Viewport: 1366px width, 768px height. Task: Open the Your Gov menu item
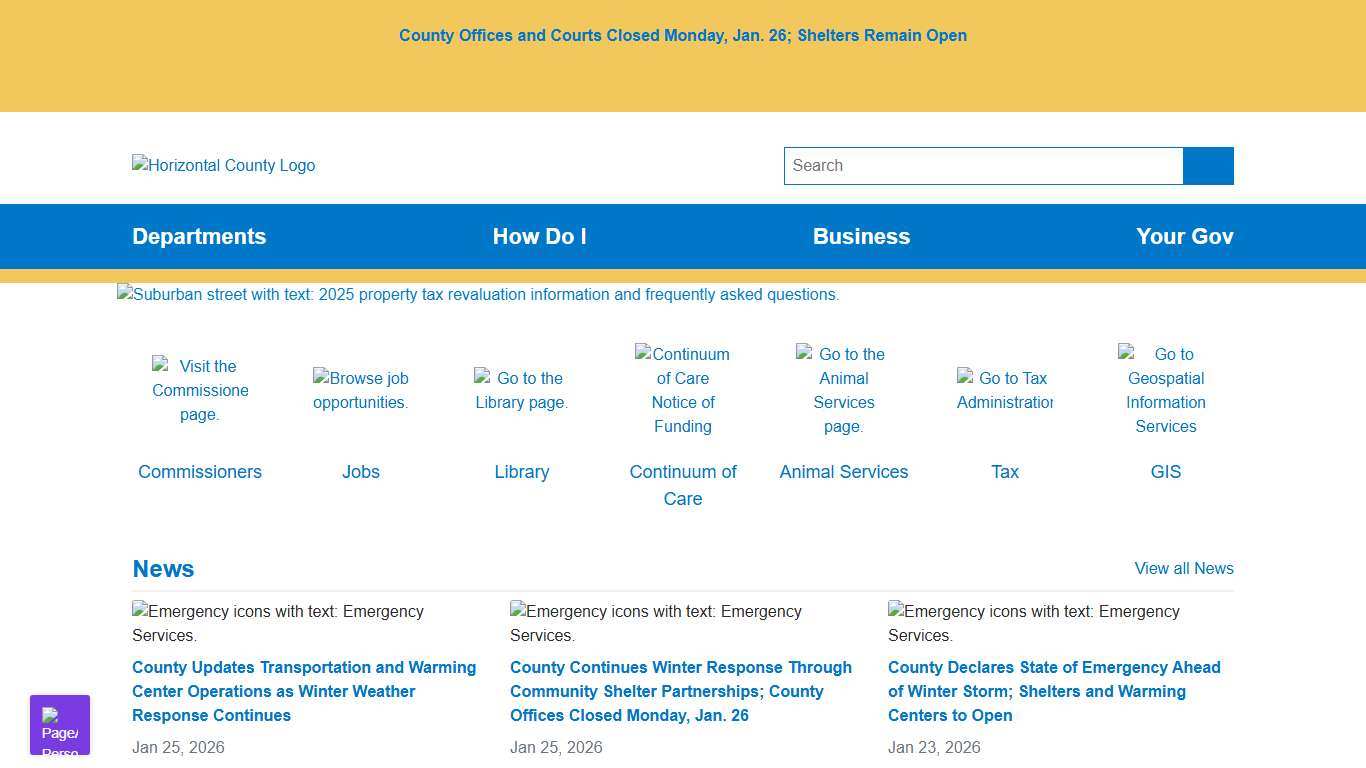(x=1184, y=237)
